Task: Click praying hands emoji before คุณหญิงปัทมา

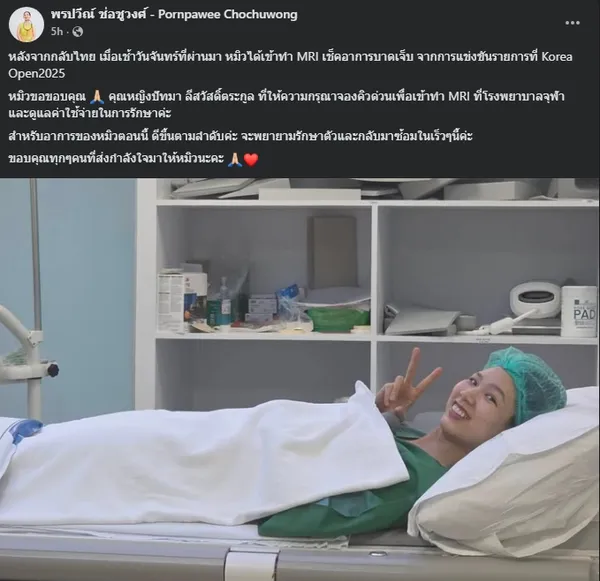Action: (x=97, y=97)
